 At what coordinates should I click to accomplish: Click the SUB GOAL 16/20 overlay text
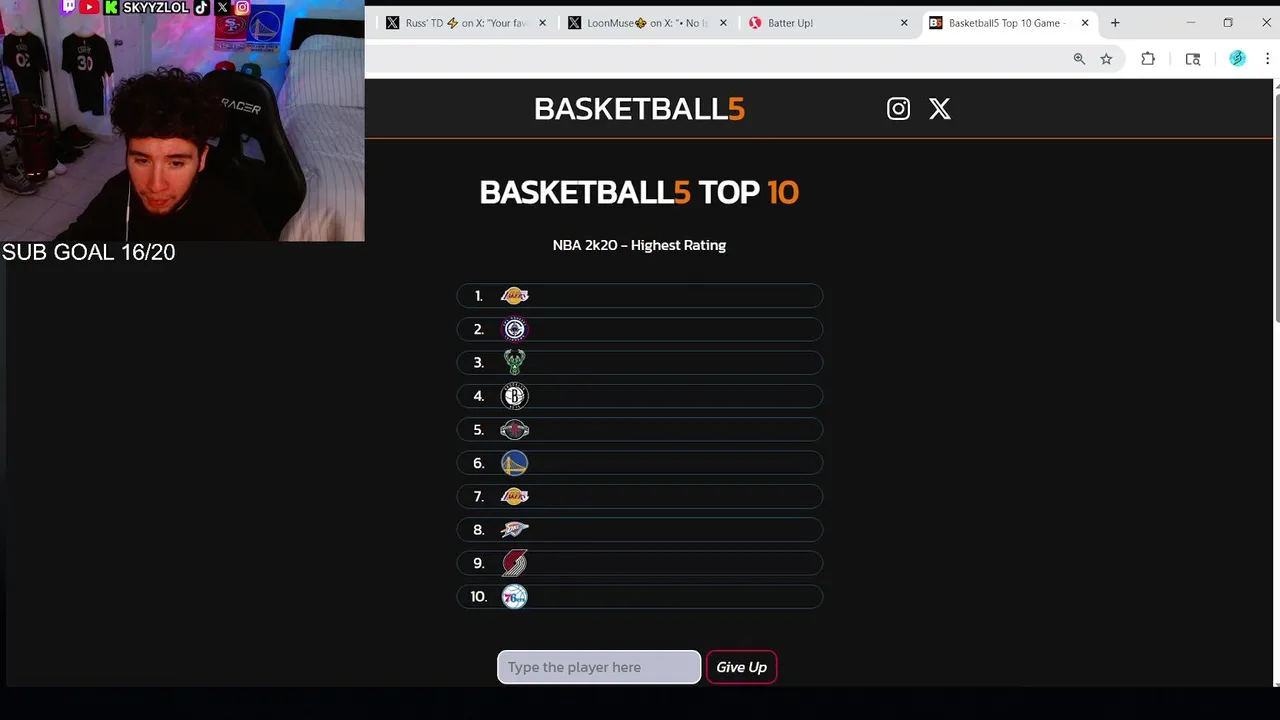click(88, 252)
